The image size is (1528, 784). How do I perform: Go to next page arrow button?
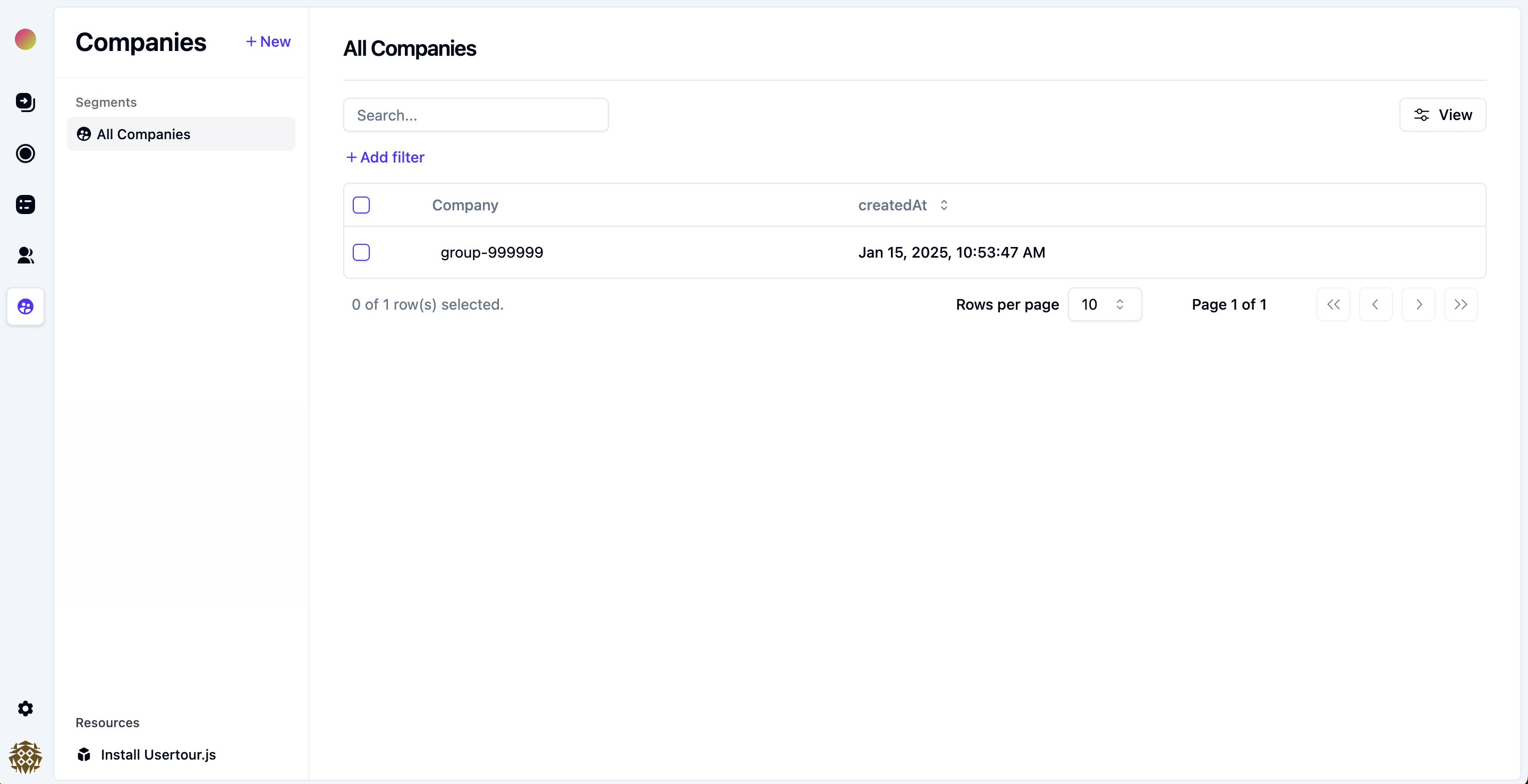[1417, 304]
